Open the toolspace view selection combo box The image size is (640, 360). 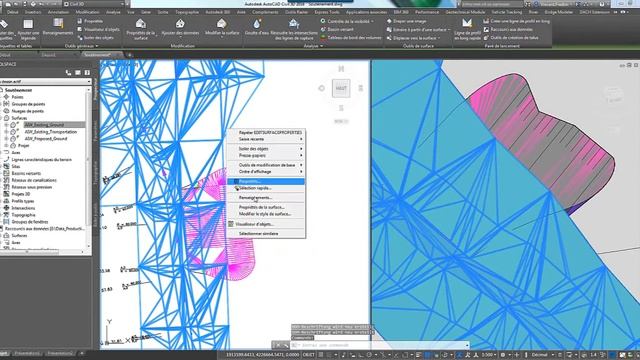(45, 82)
